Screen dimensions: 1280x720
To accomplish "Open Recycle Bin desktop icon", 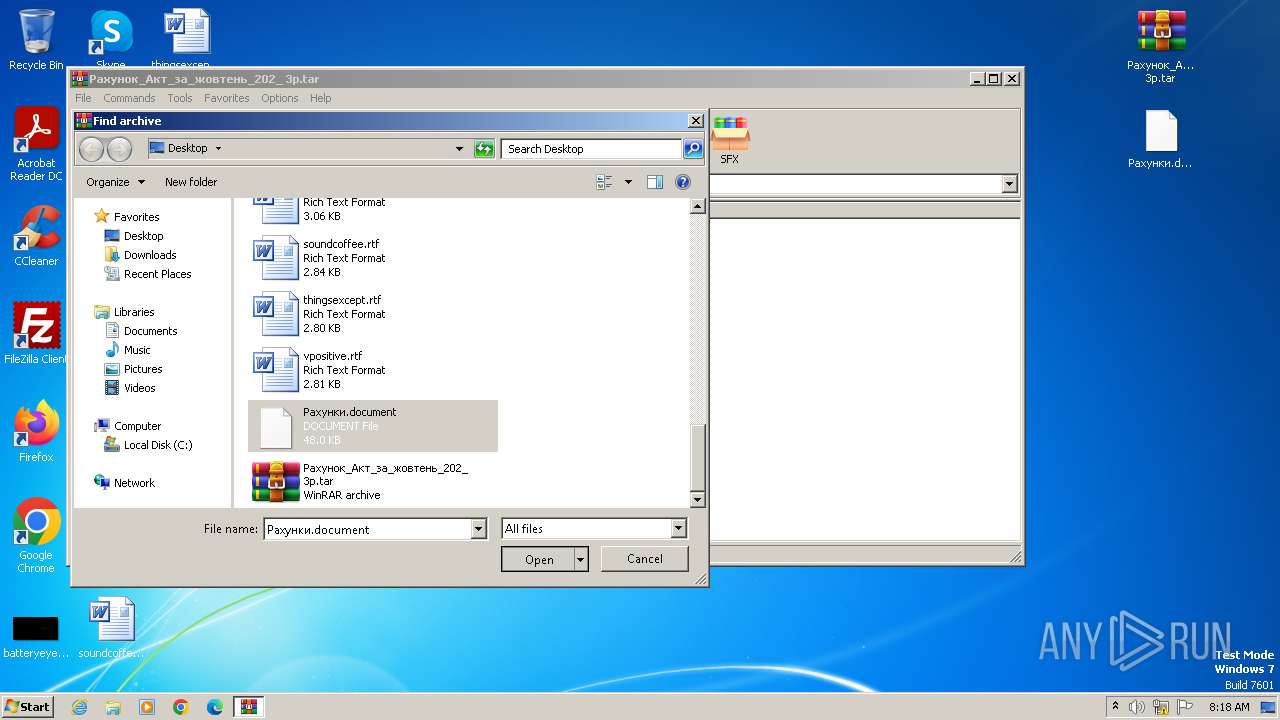I will [x=36, y=40].
